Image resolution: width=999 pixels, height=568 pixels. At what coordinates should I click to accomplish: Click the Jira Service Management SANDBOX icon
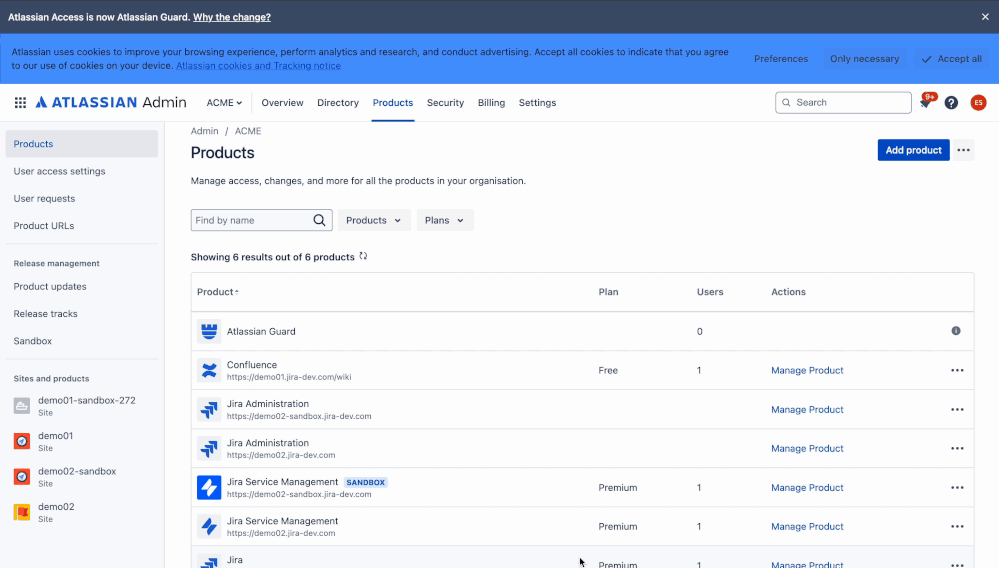(209, 488)
